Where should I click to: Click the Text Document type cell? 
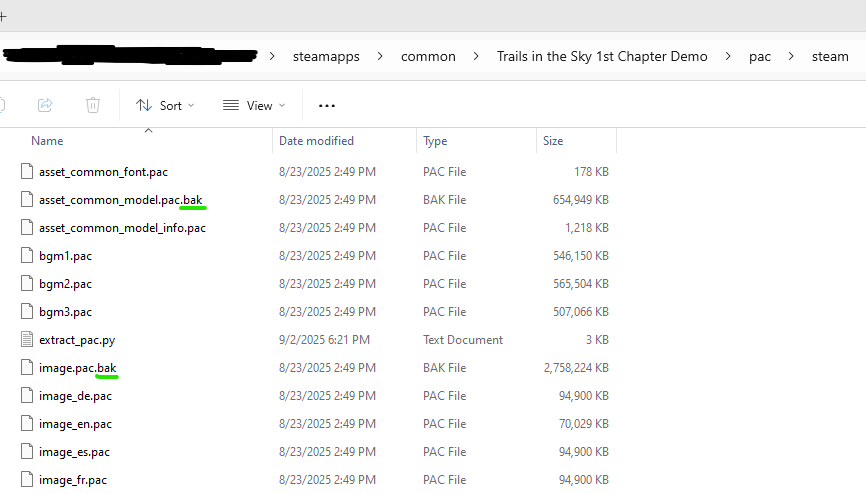(x=463, y=340)
